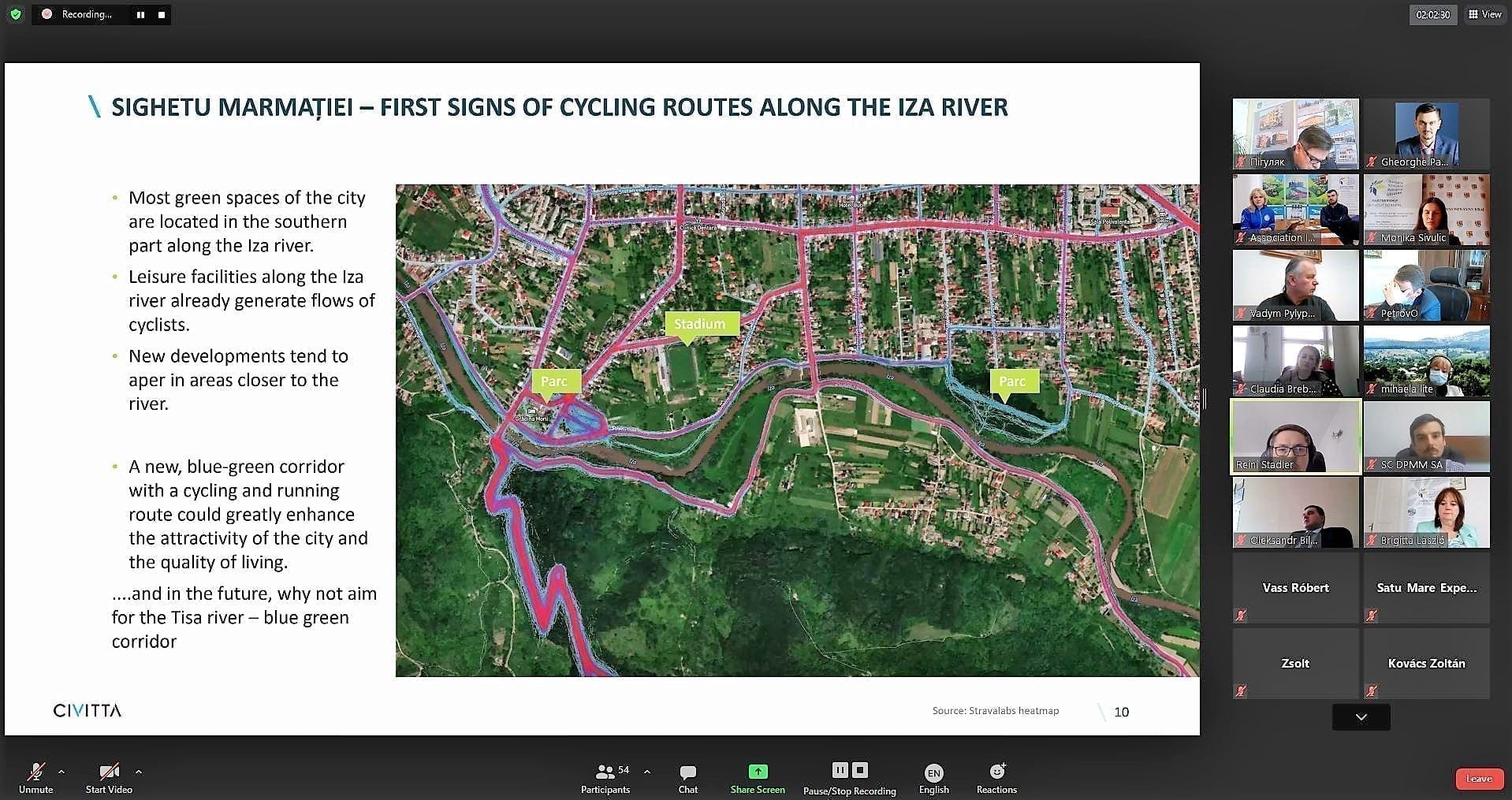Select Association participant video tile
The width and height of the screenshot is (1512, 800).
1295,209
